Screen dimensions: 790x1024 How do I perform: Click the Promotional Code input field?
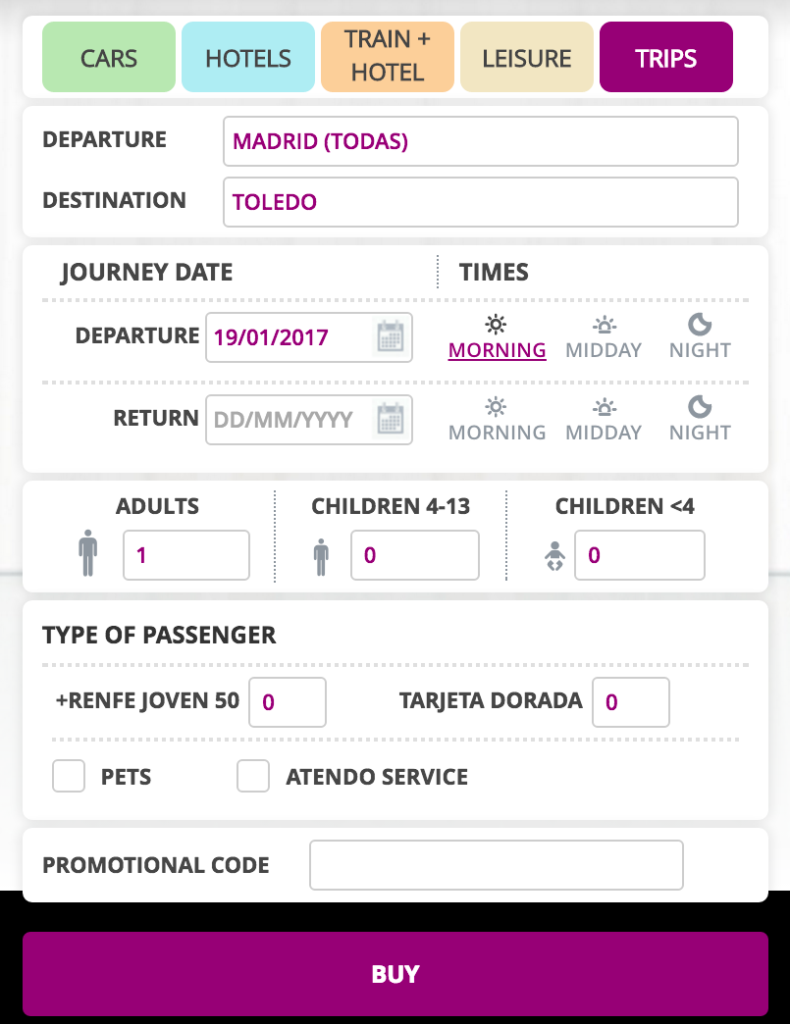496,865
